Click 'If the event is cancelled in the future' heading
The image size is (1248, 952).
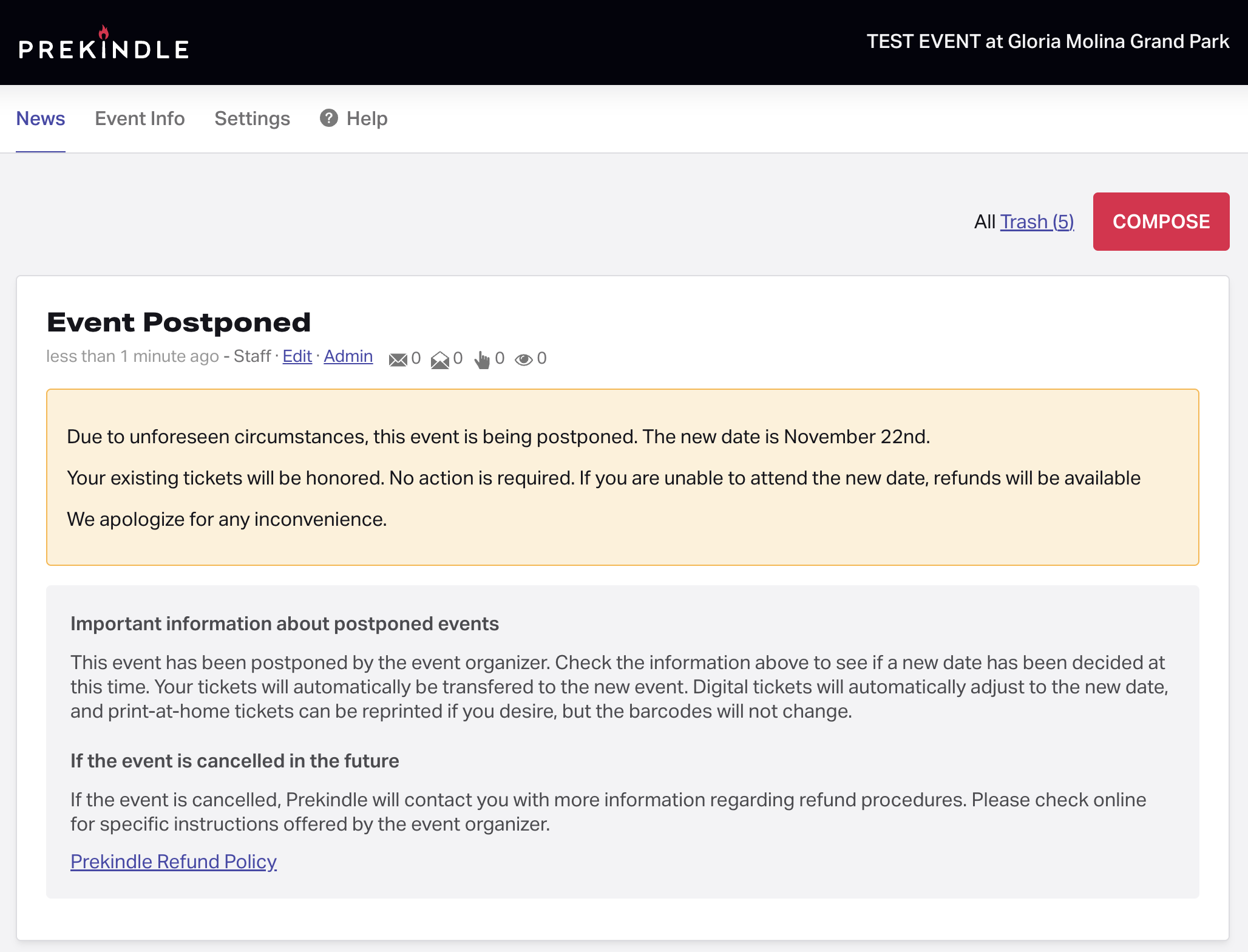[235, 761]
